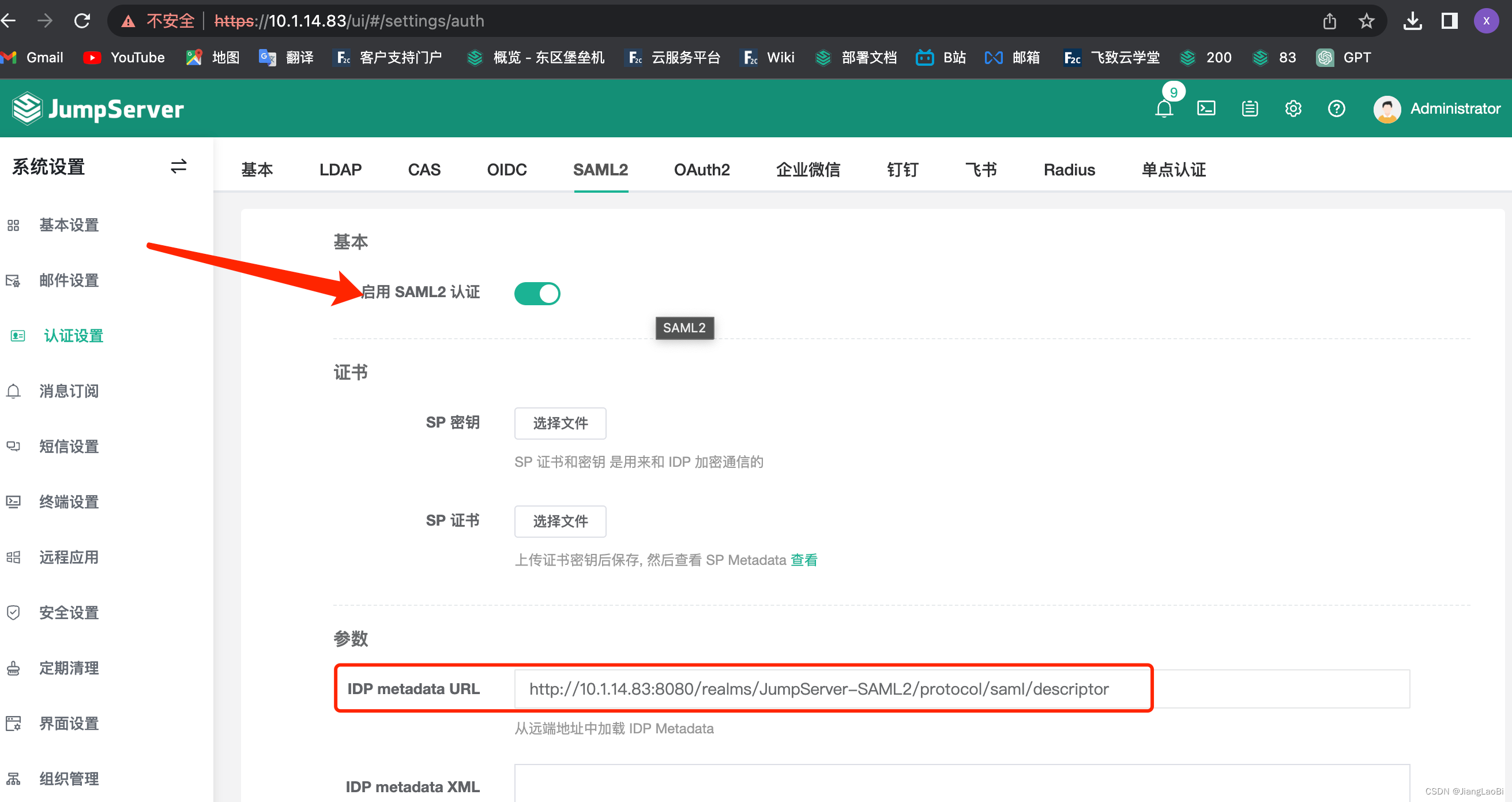Viewport: 1512px width, 802px height.
Task: Open the help question-mark icon
Action: (x=1337, y=108)
